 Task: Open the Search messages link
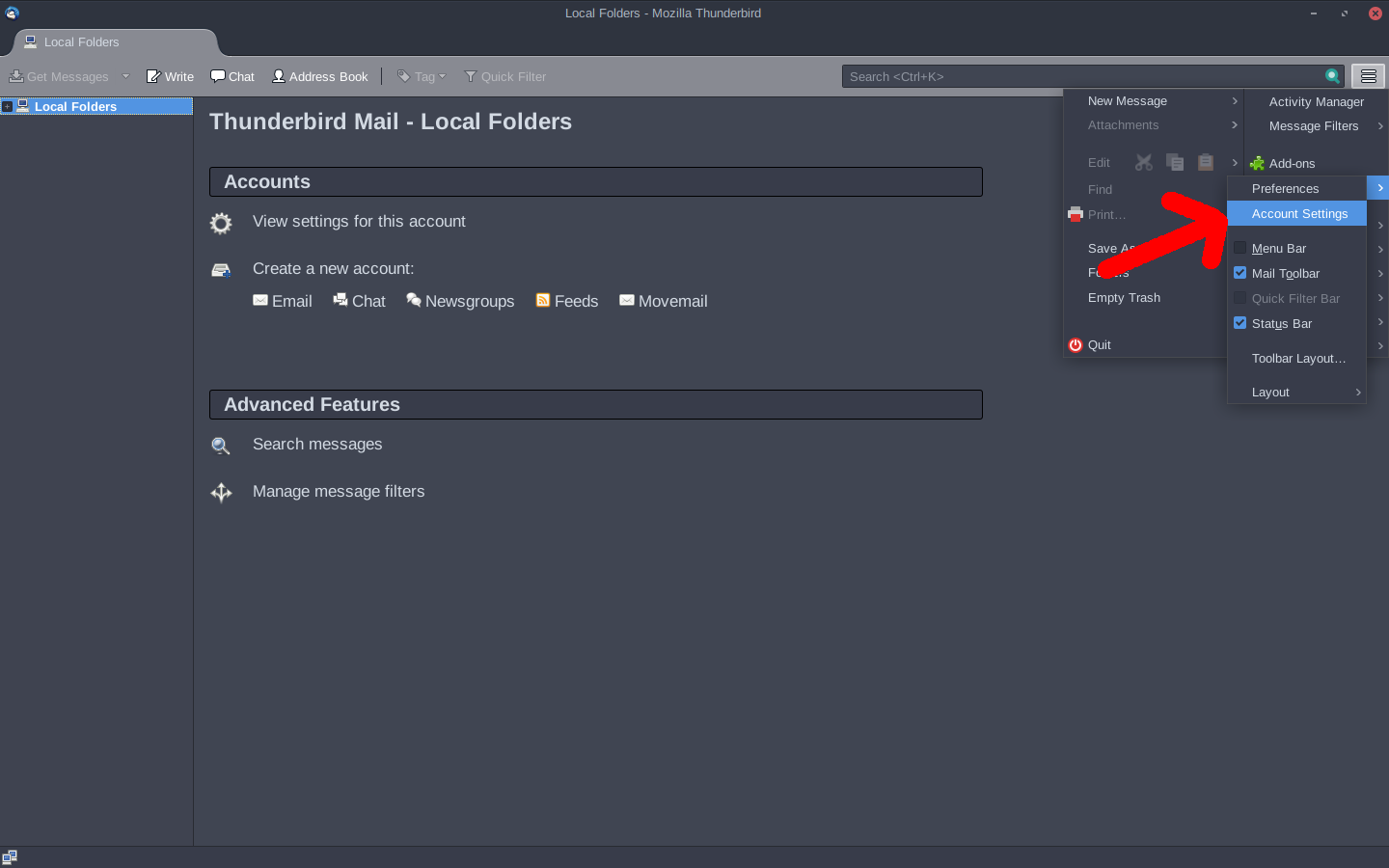(x=317, y=445)
